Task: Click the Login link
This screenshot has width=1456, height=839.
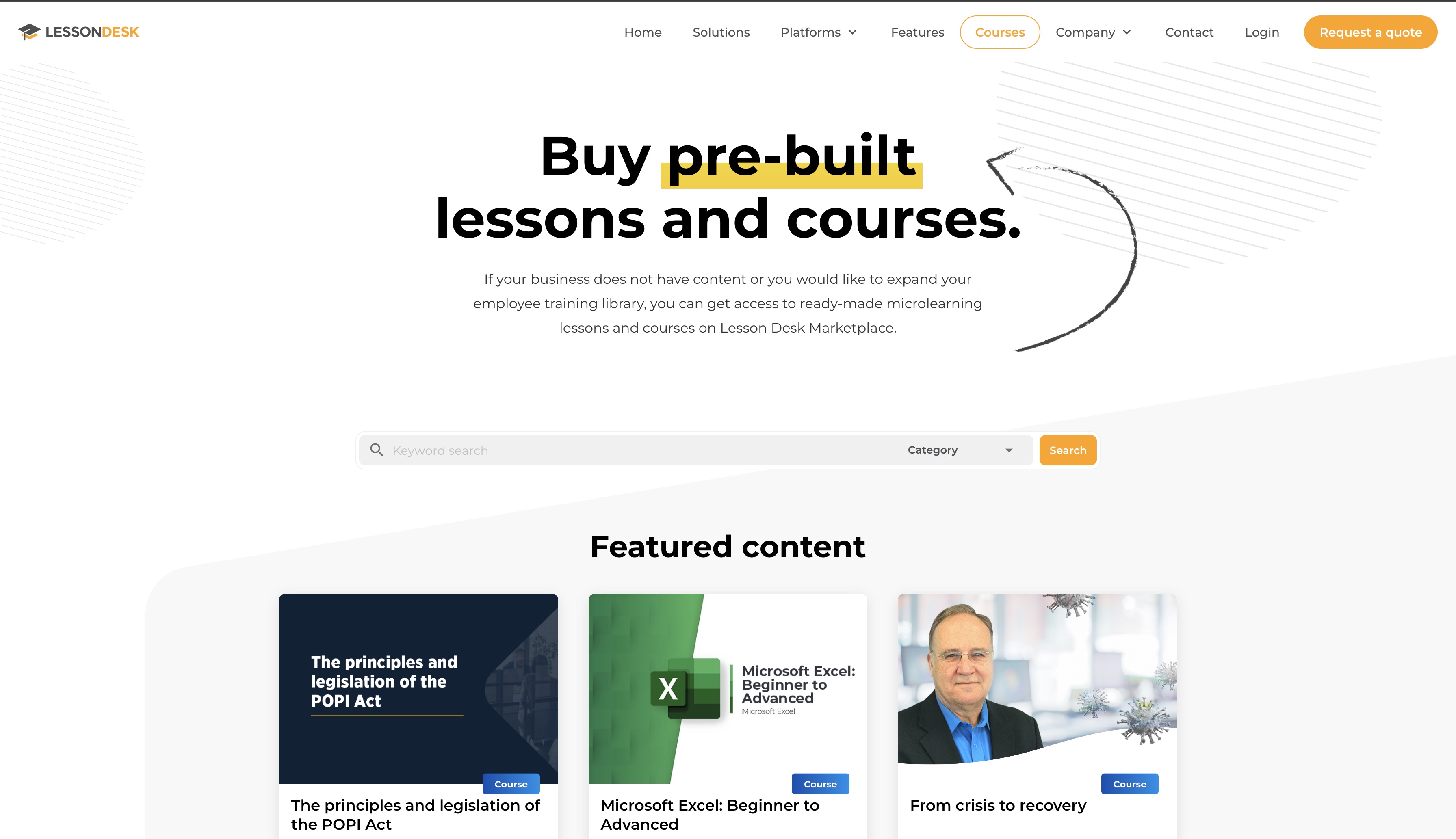Action: point(1262,32)
